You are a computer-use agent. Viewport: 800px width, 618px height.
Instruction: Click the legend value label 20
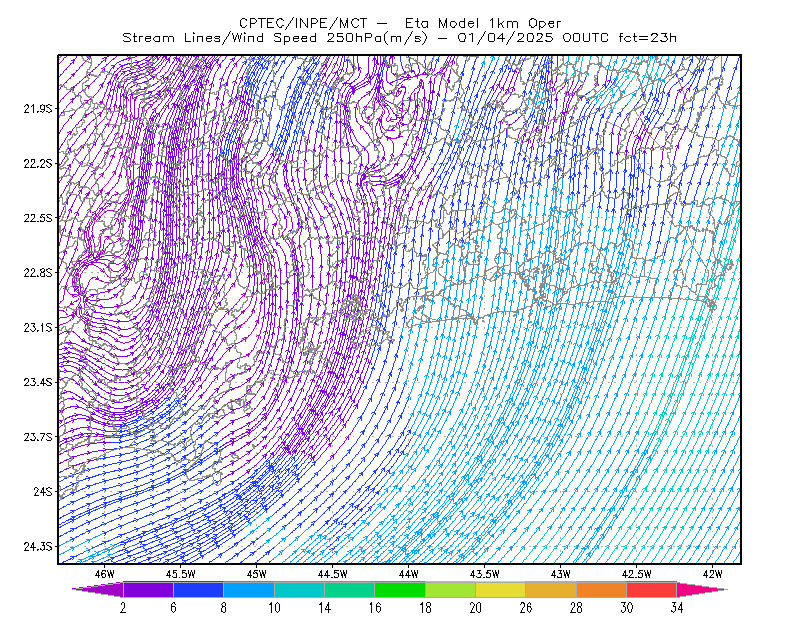click(x=476, y=608)
